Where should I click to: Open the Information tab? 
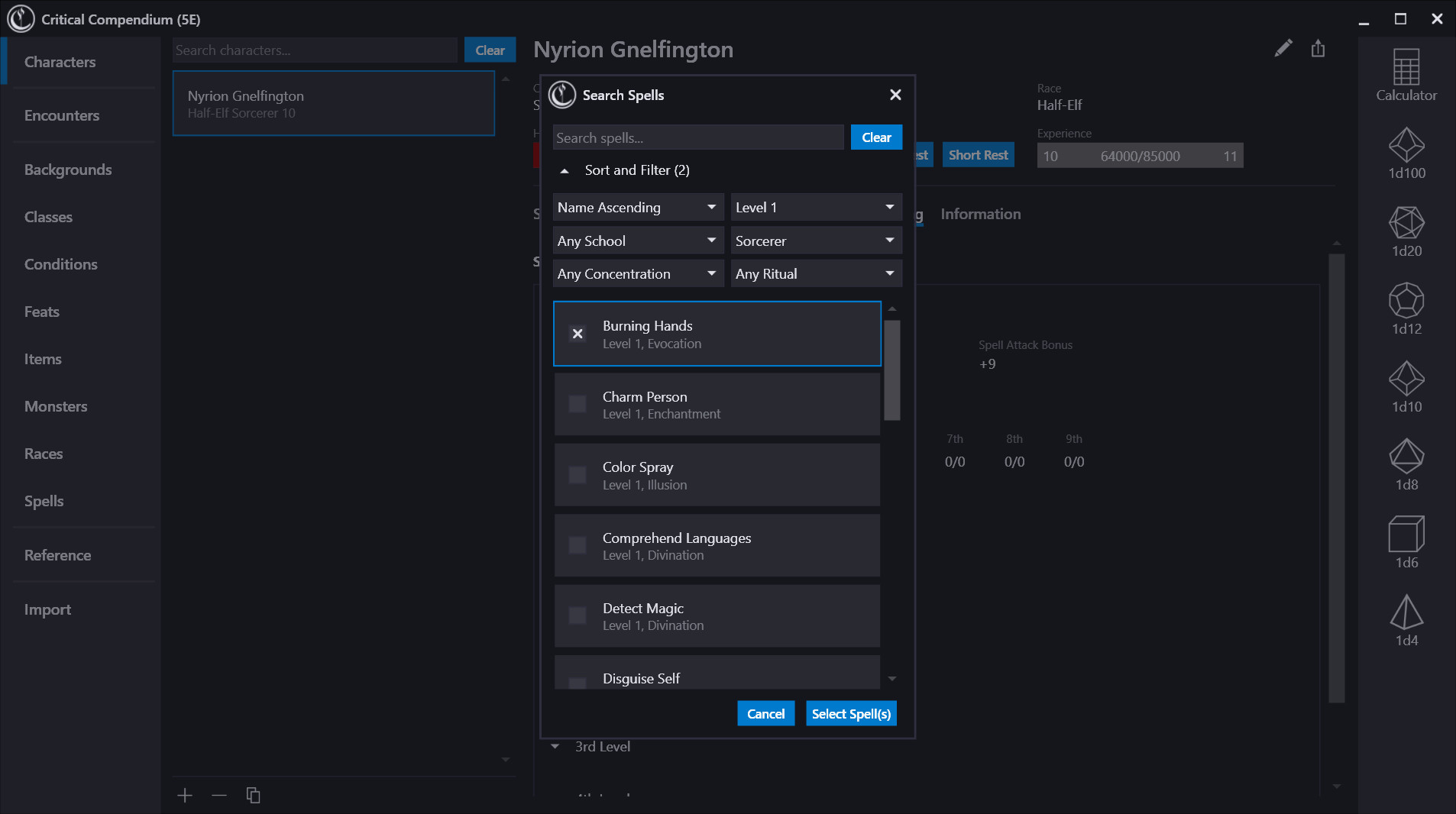click(981, 214)
